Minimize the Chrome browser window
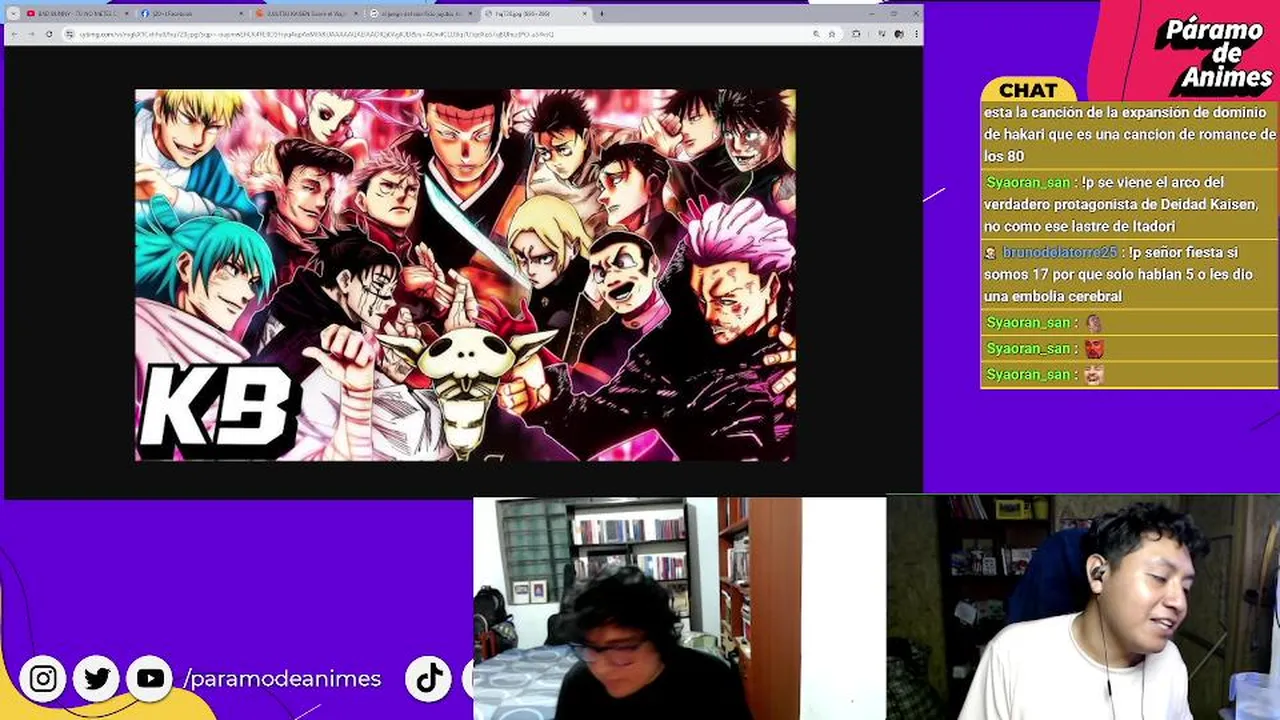 click(873, 14)
